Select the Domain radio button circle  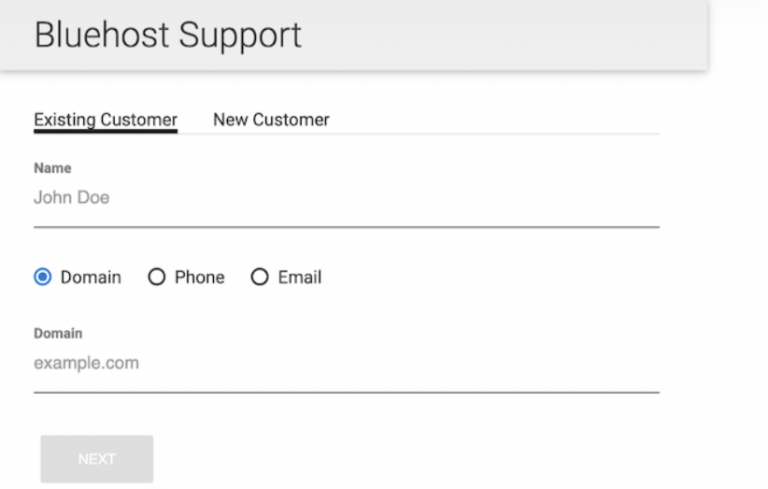(x=42, y=277)
